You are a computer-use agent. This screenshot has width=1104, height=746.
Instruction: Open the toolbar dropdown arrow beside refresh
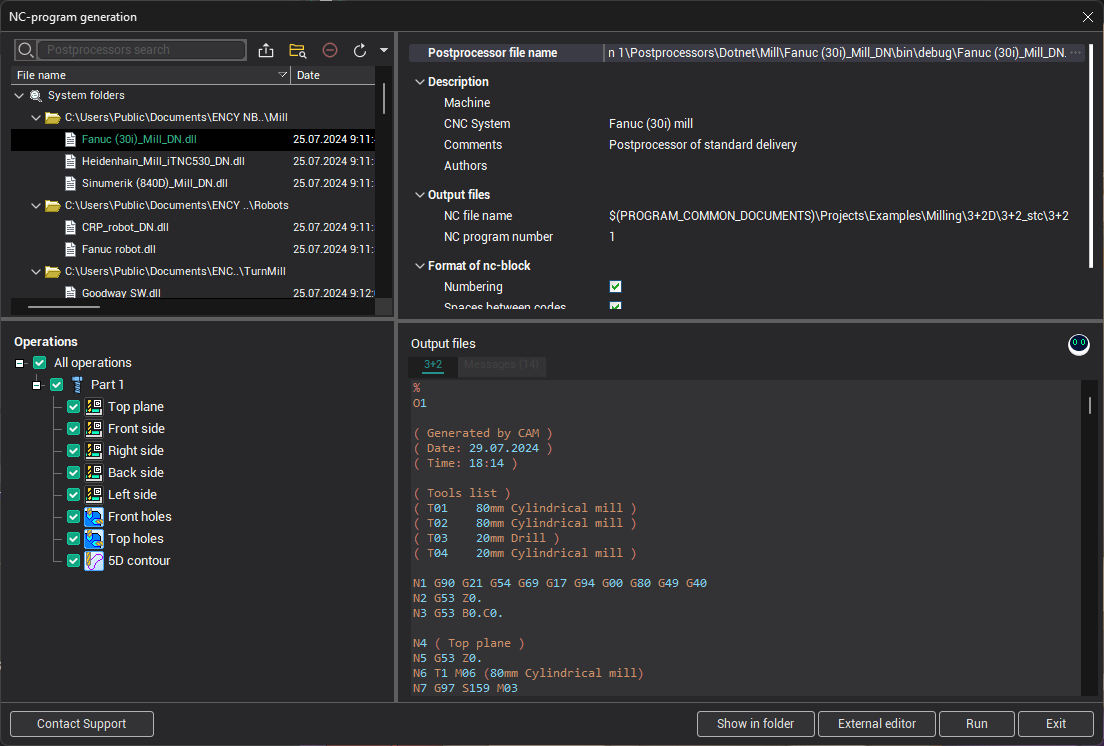384,50
